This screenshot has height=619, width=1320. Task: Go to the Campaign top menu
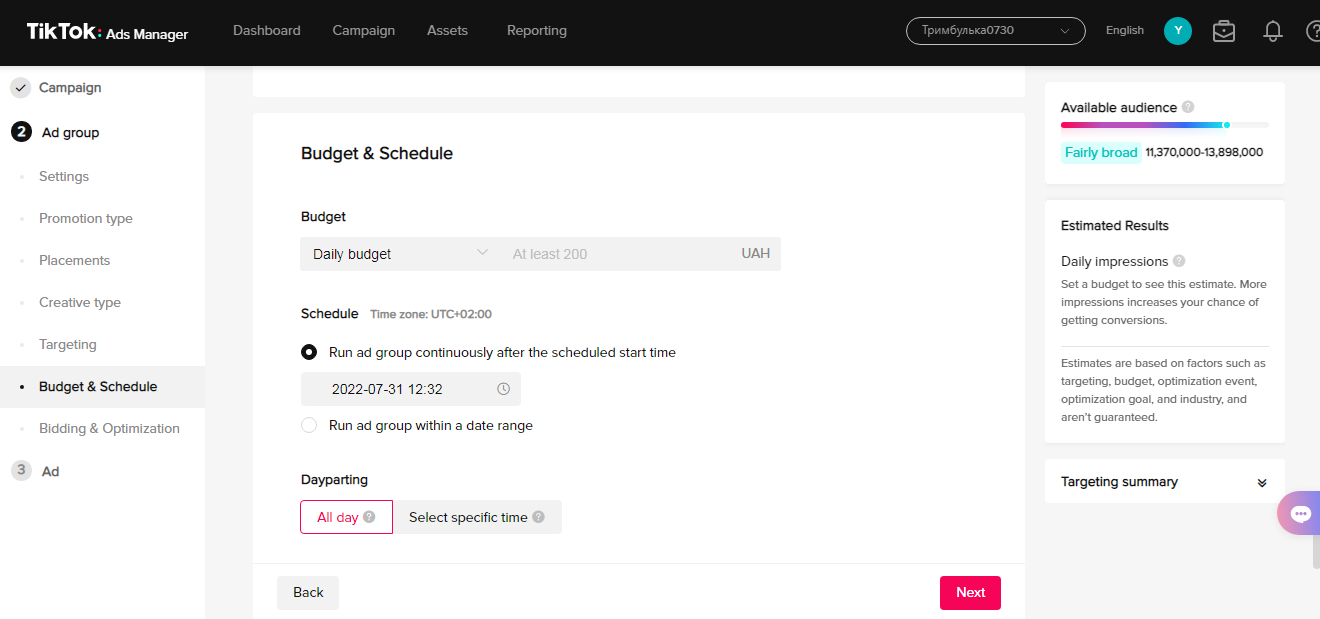pyautogui.click(x=364, y=31)
